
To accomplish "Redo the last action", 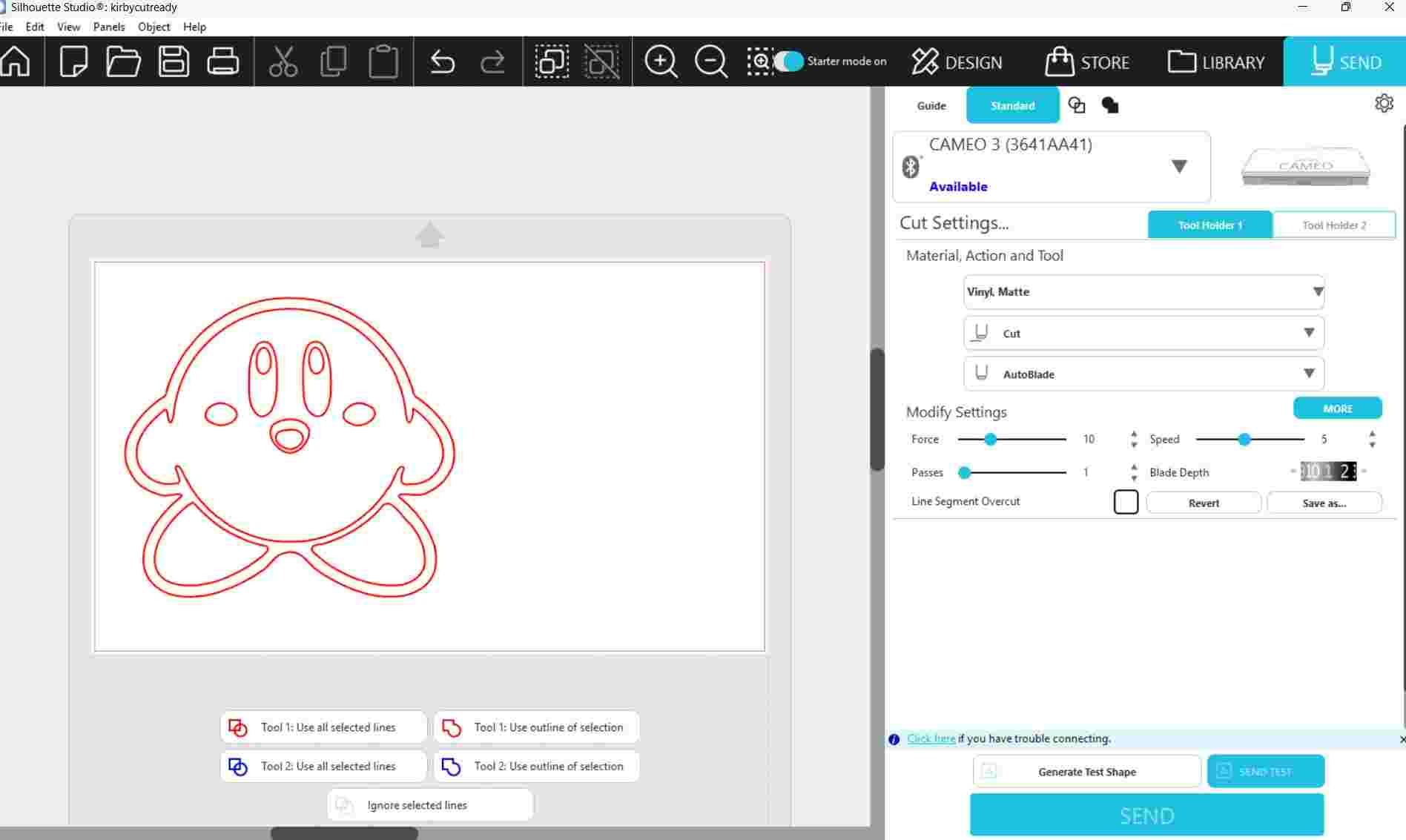I will (492, 61).
